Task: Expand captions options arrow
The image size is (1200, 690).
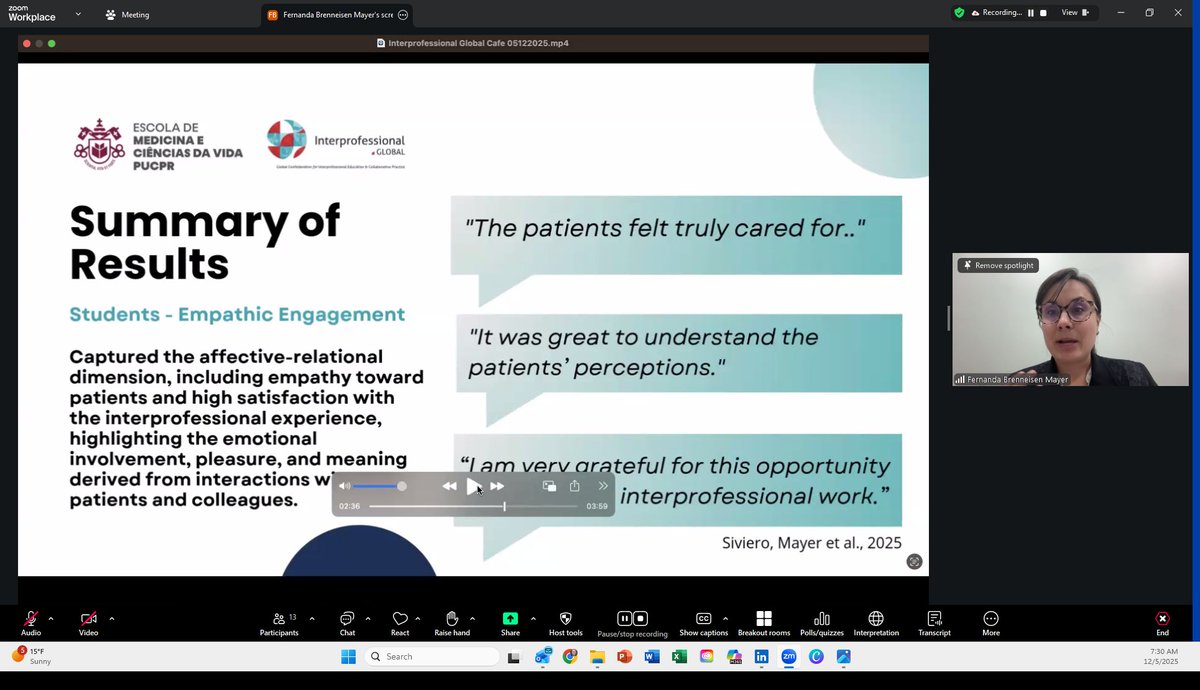Action: tap(725, 618)
